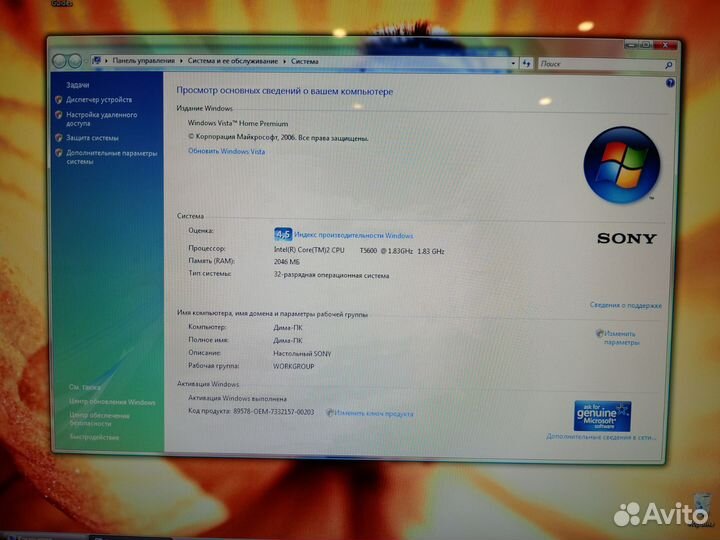Click Дима-ПК value beside Компьютер
This screenshot has width=720, height=540.
[x=288, y=328]
